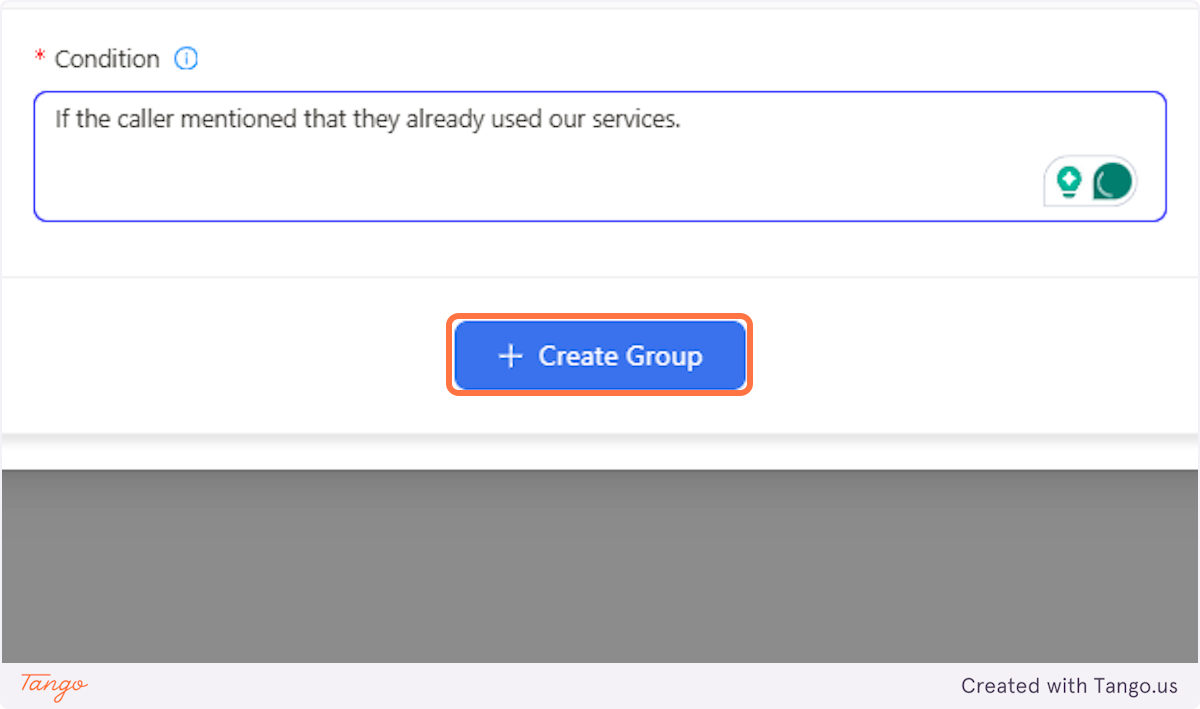Open the Created with Tango.us link

pos(1069,686)
